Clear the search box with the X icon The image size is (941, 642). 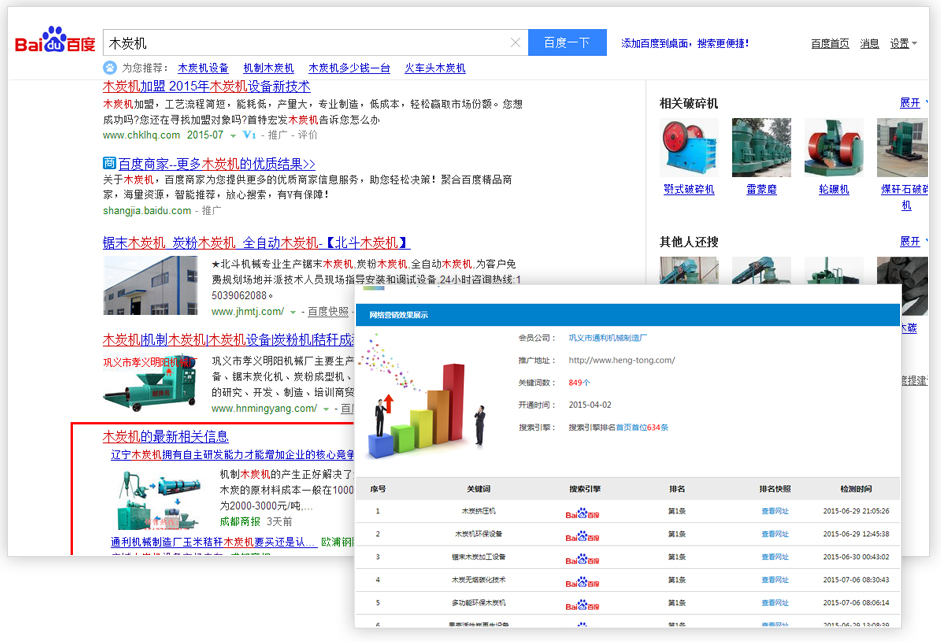pyautogui.click(x=515, y=43)
